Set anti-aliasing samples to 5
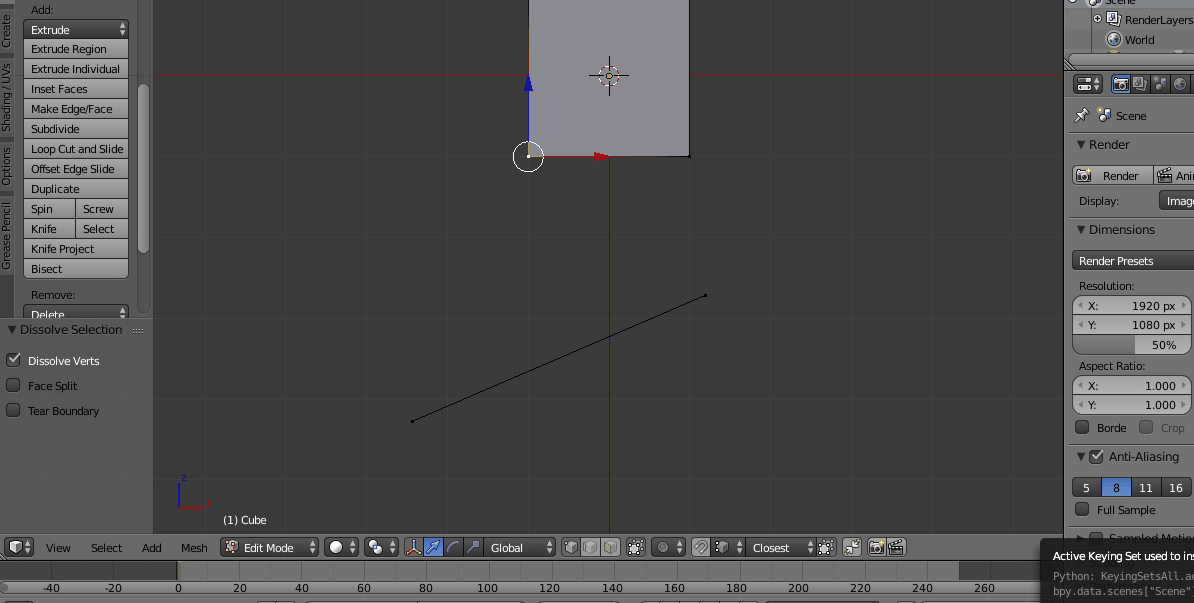This screenshot has width=1194, height=603. point(1087,487)
